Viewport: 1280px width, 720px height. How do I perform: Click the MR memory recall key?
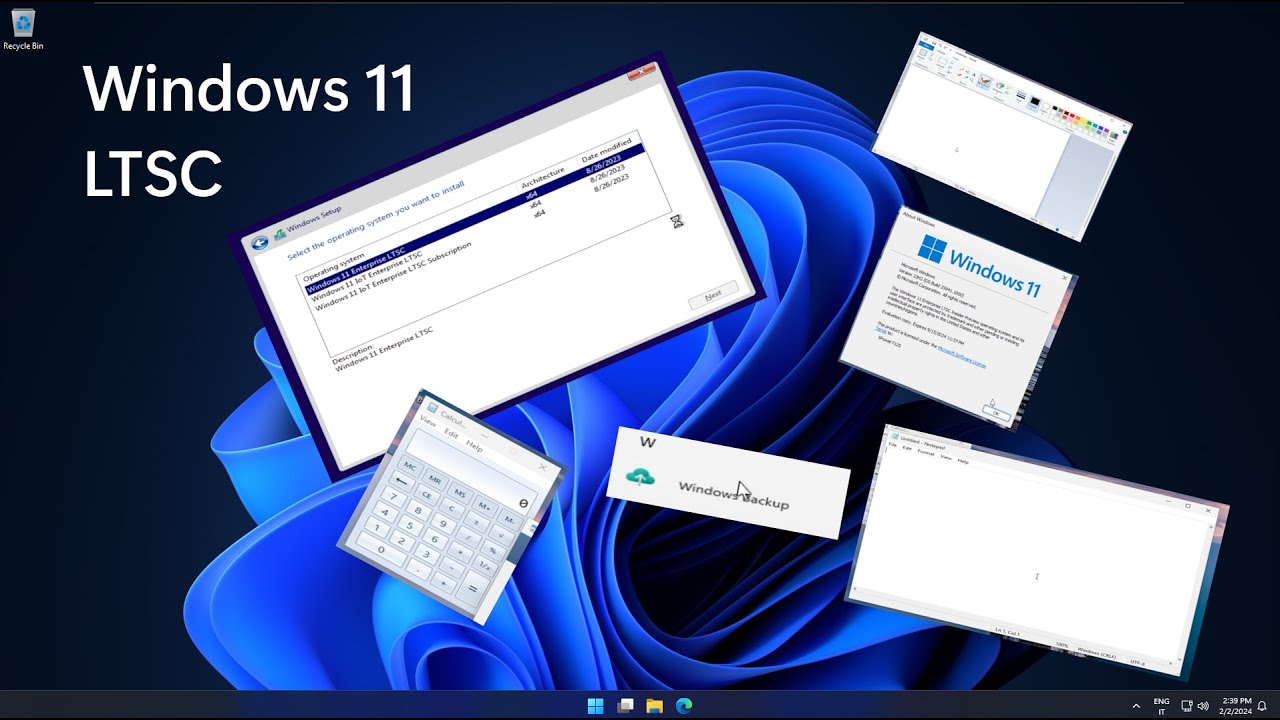click(435, 480)
